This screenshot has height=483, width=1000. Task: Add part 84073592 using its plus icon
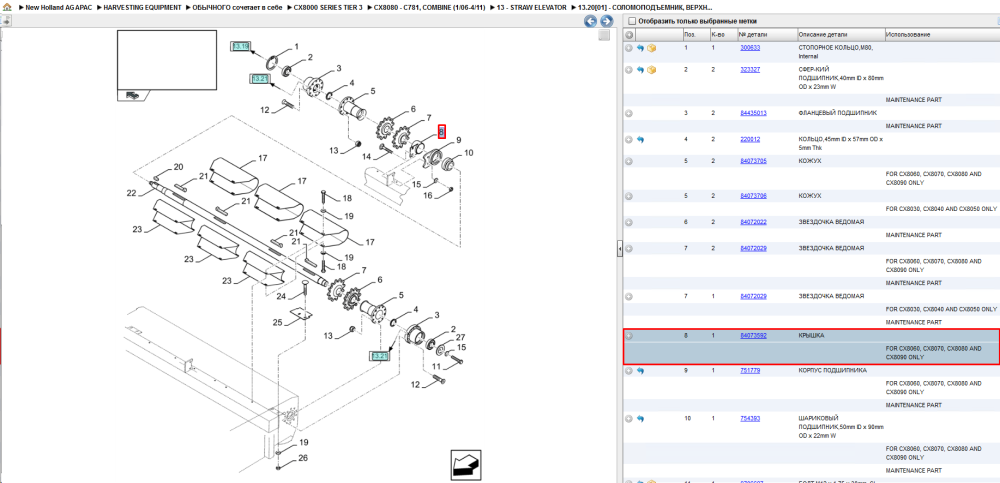click(x=629, y=336)
